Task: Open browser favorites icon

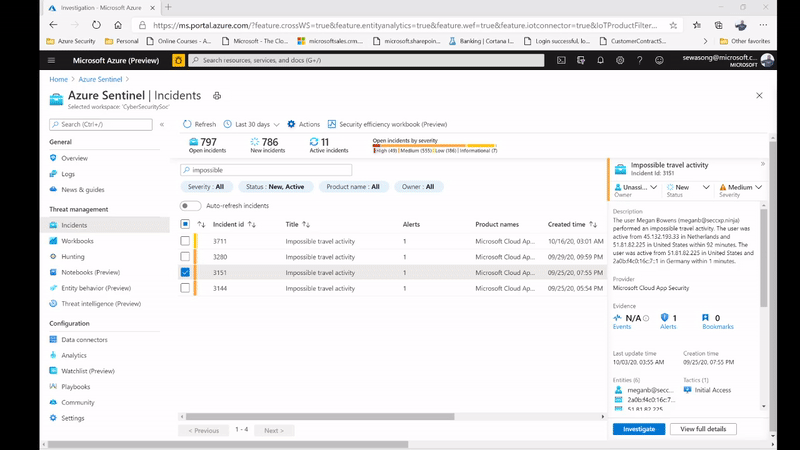Action: pos(697,25)
